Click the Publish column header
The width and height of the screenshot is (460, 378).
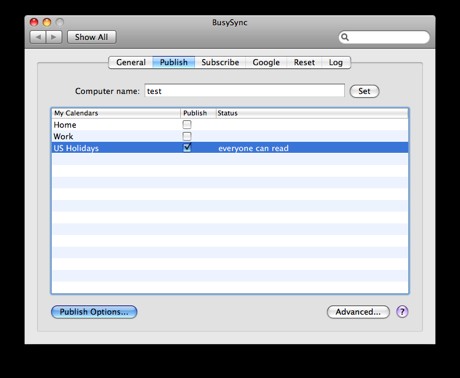(198, 113)
